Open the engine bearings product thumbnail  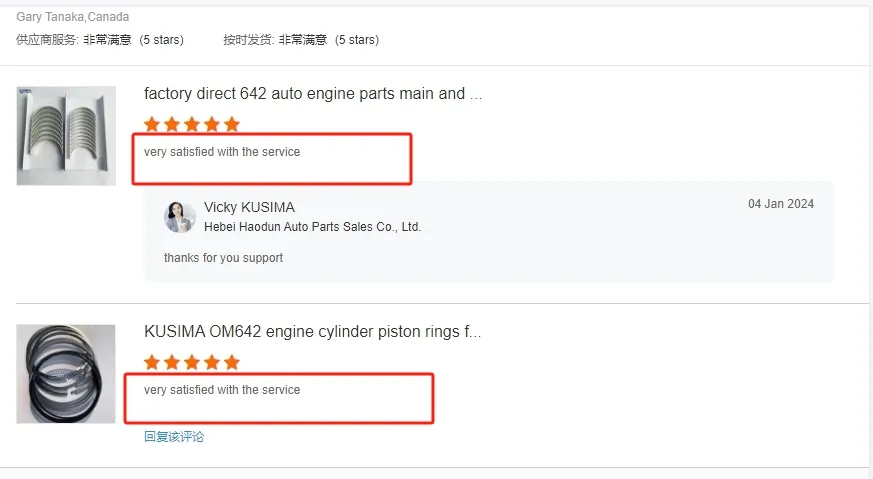66,135
